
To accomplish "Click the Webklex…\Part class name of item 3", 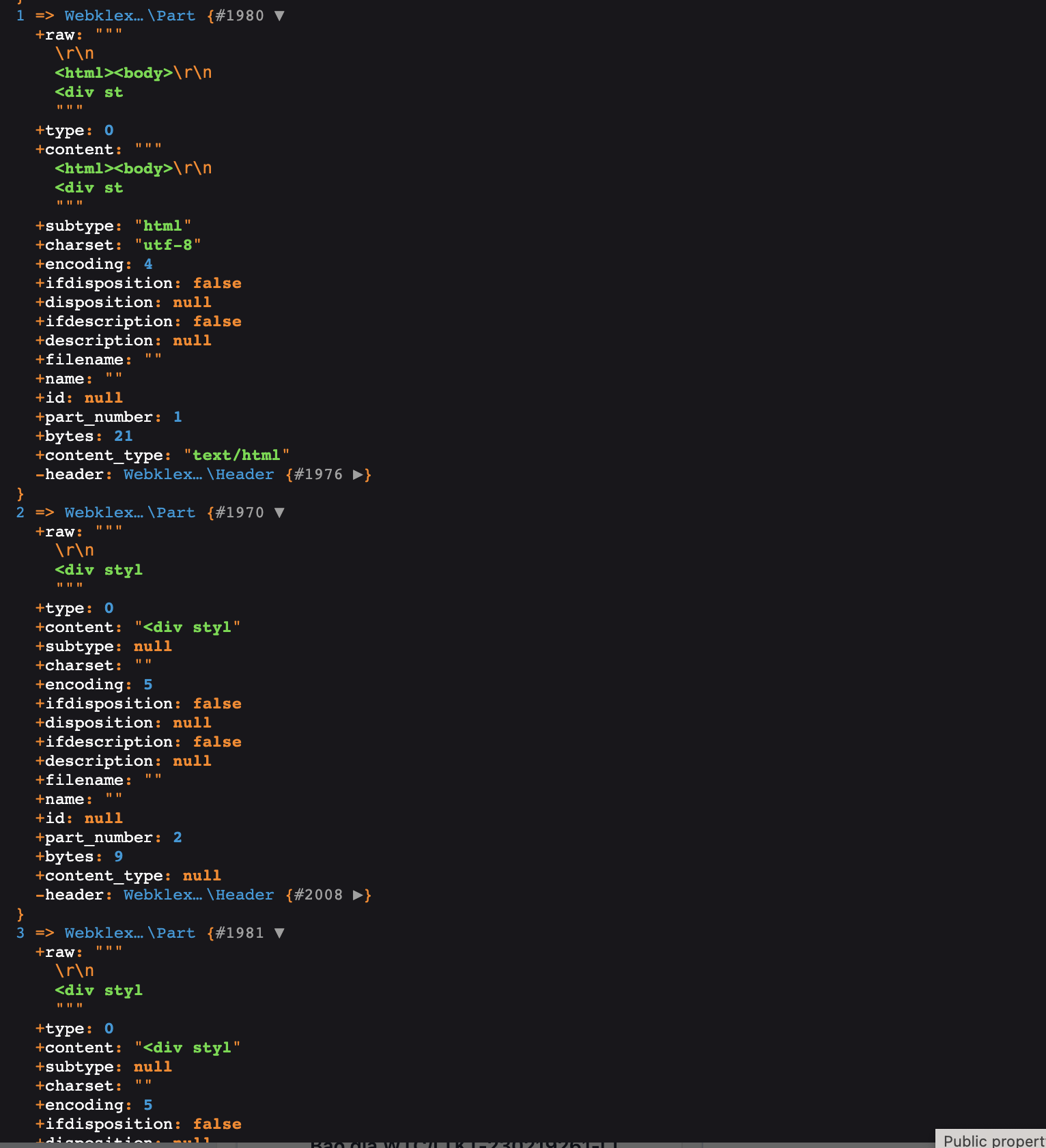I will pyautogui.click(x=130, y=933).
